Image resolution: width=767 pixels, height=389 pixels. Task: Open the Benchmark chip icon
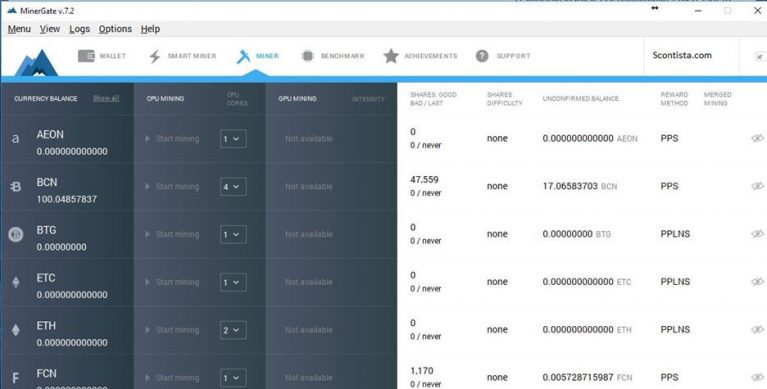(307, 56)
